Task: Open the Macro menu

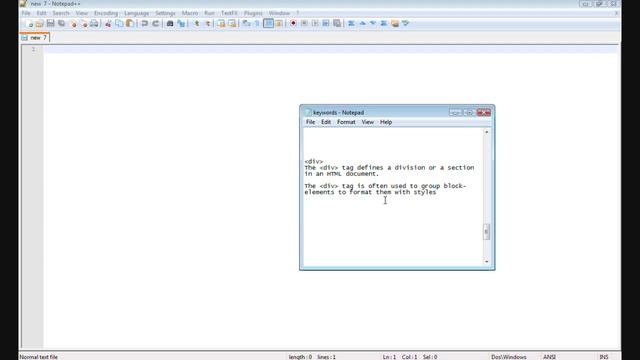Action: (x=190, y=13)
